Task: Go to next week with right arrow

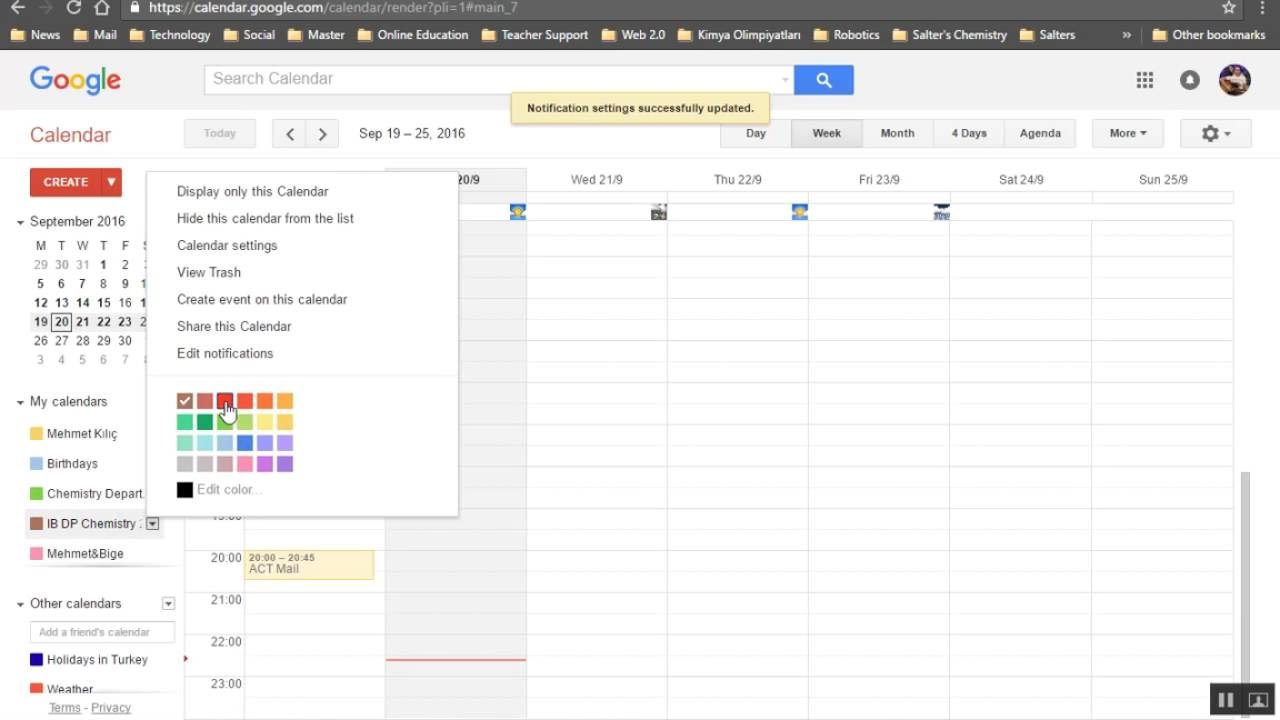Action: pos(322,133)
